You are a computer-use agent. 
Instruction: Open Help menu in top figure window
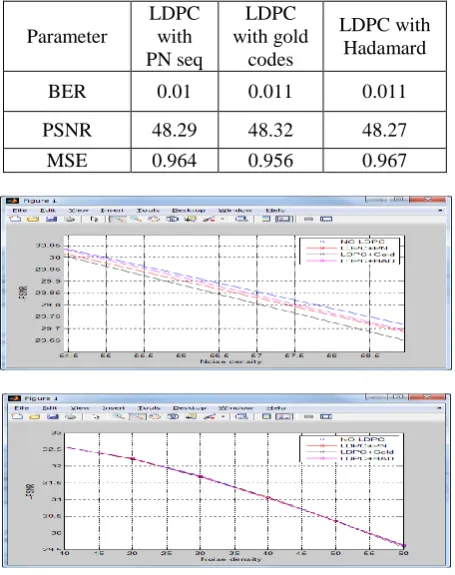coord(275,210)
